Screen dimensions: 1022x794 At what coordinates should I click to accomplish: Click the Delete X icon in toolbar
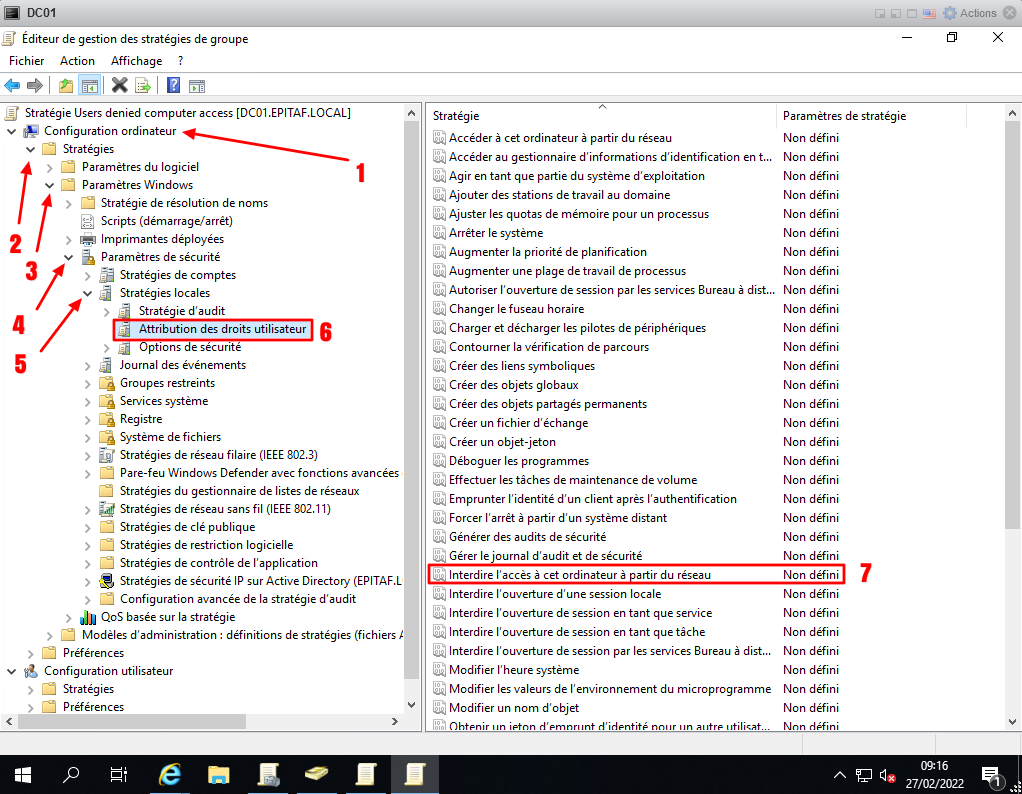pyautogui.click(x=120, y=86)
